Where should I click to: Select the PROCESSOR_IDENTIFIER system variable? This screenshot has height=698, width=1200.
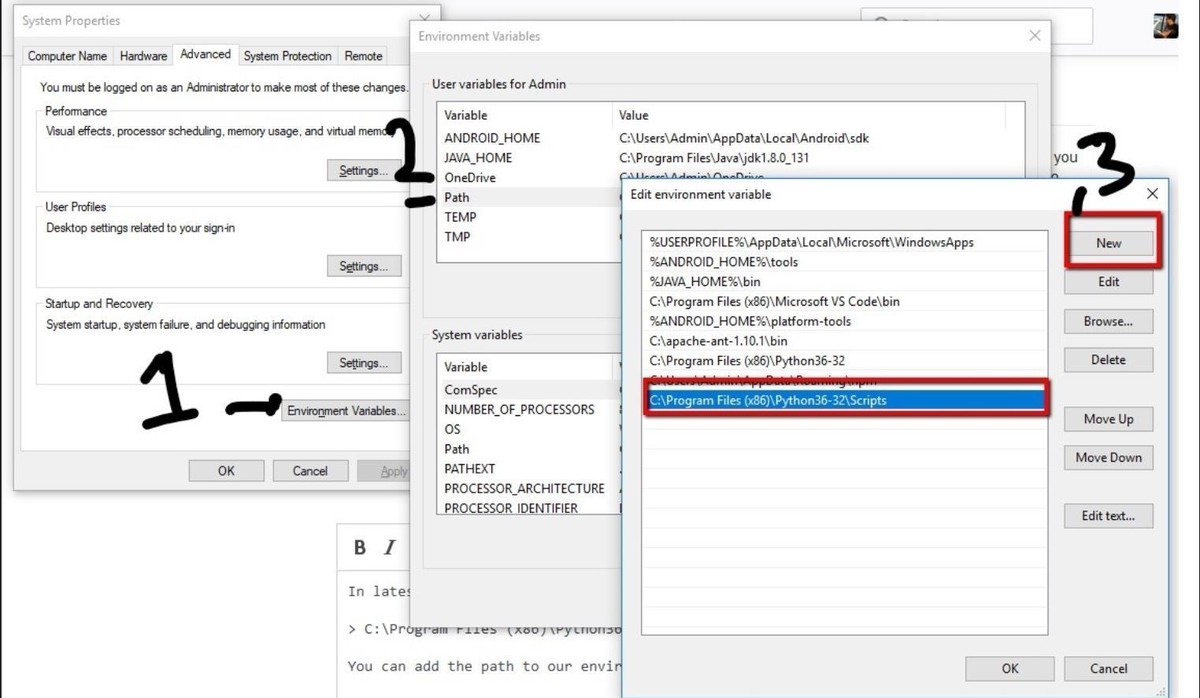coord(511,508)
